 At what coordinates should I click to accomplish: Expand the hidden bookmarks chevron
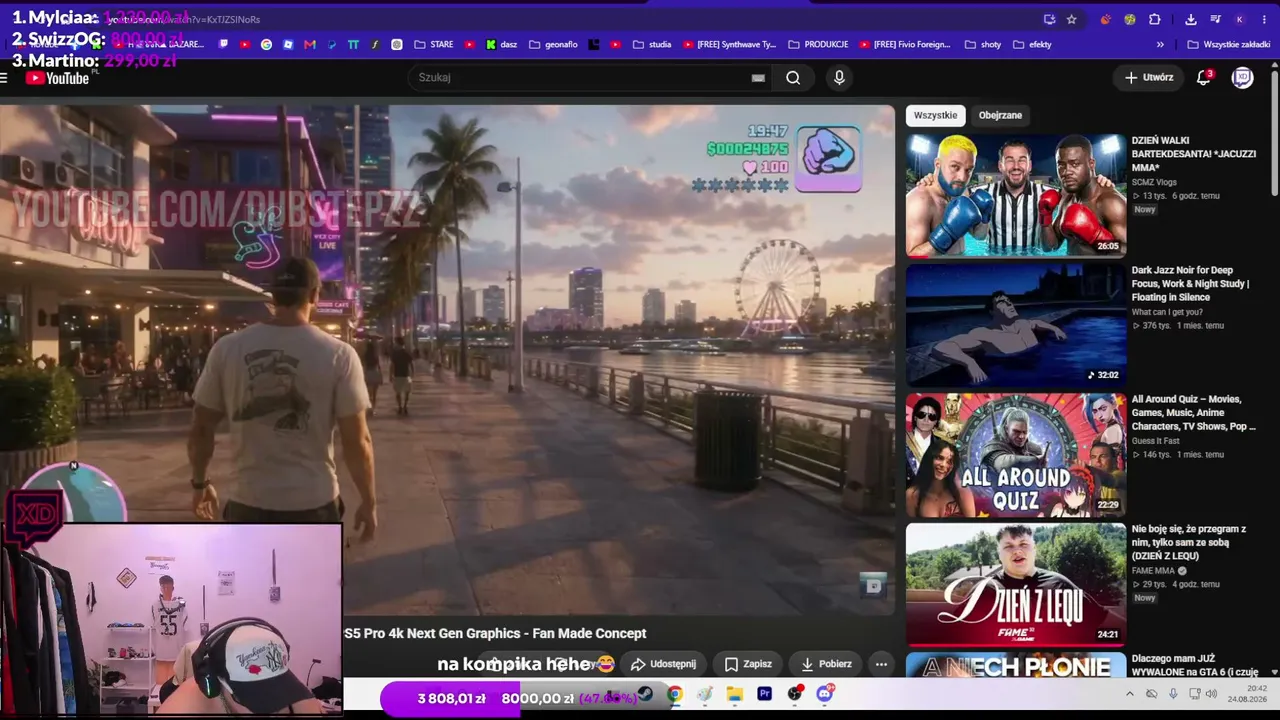(1160, 44)
